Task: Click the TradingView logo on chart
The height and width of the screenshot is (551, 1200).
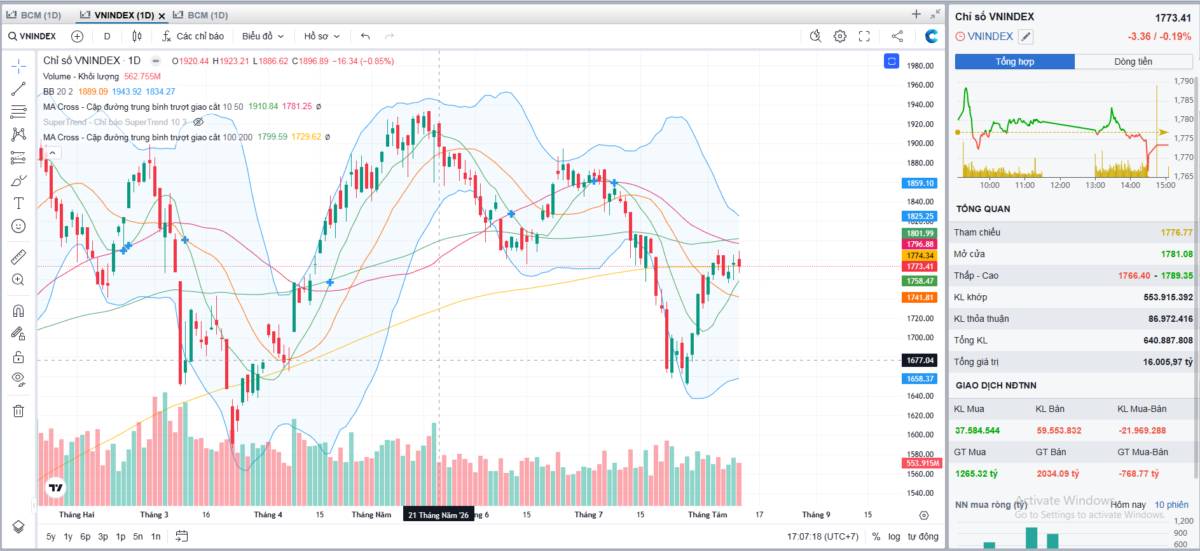Action: [x=54, y=489]
